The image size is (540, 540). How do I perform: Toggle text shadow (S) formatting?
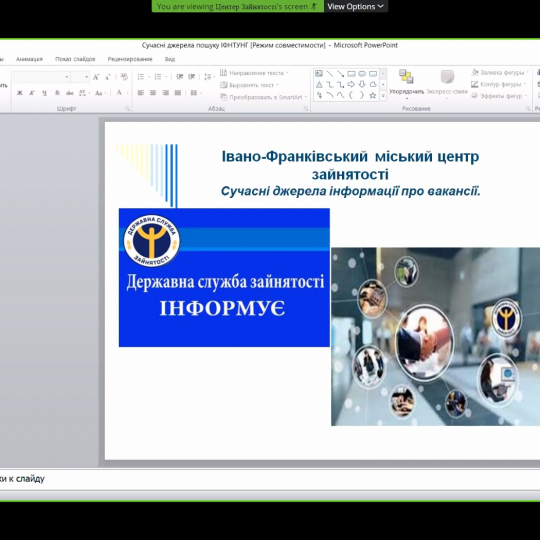(57, 93)
